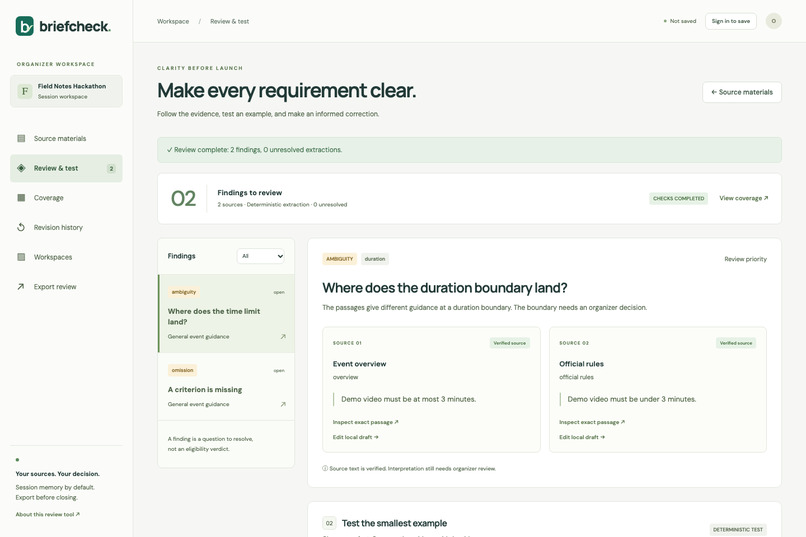Click the Review priority label
This screenshot has width=806, height=537.
745,259
